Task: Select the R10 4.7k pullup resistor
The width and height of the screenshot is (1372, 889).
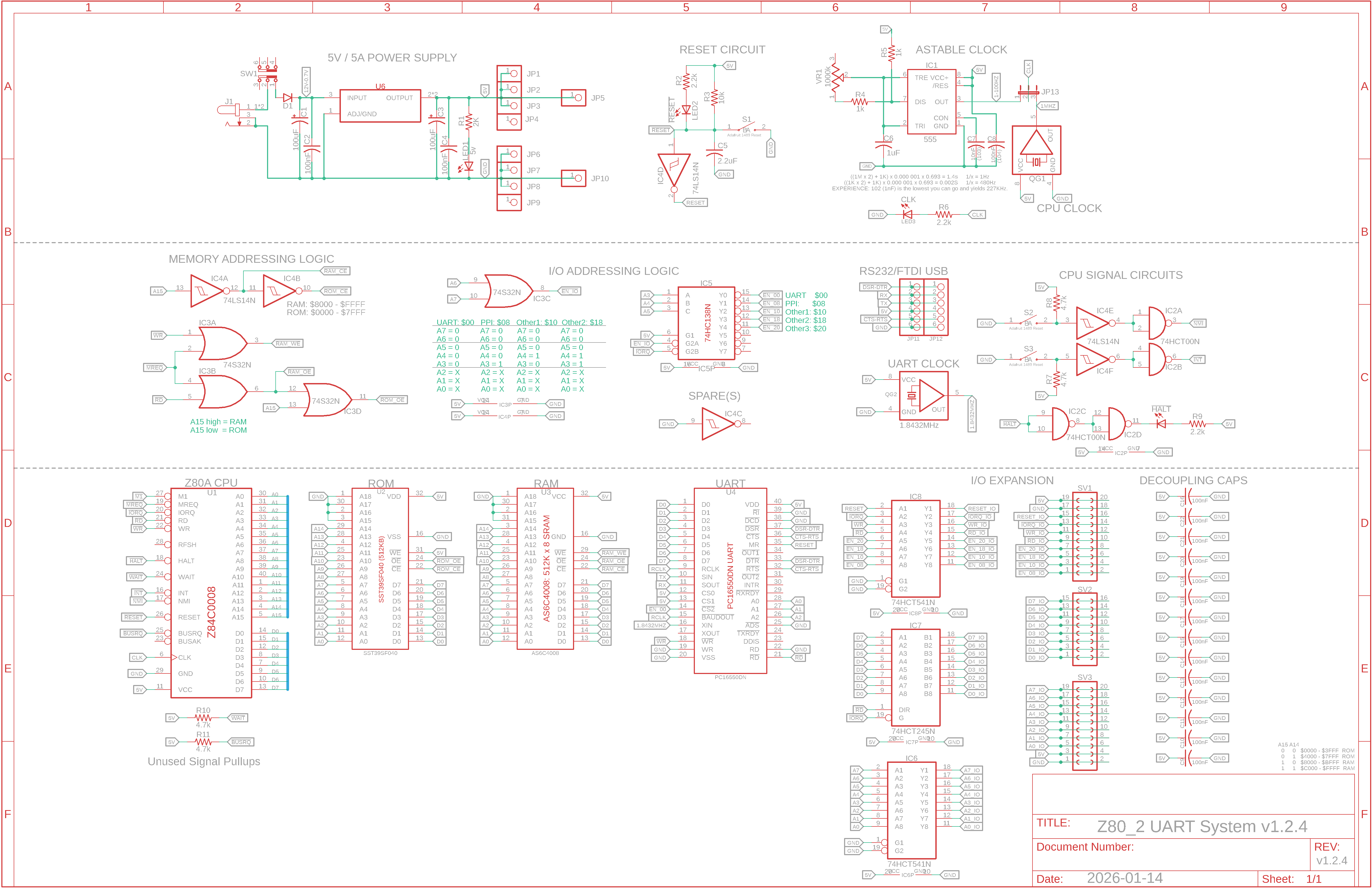Action: click(203, 718)
